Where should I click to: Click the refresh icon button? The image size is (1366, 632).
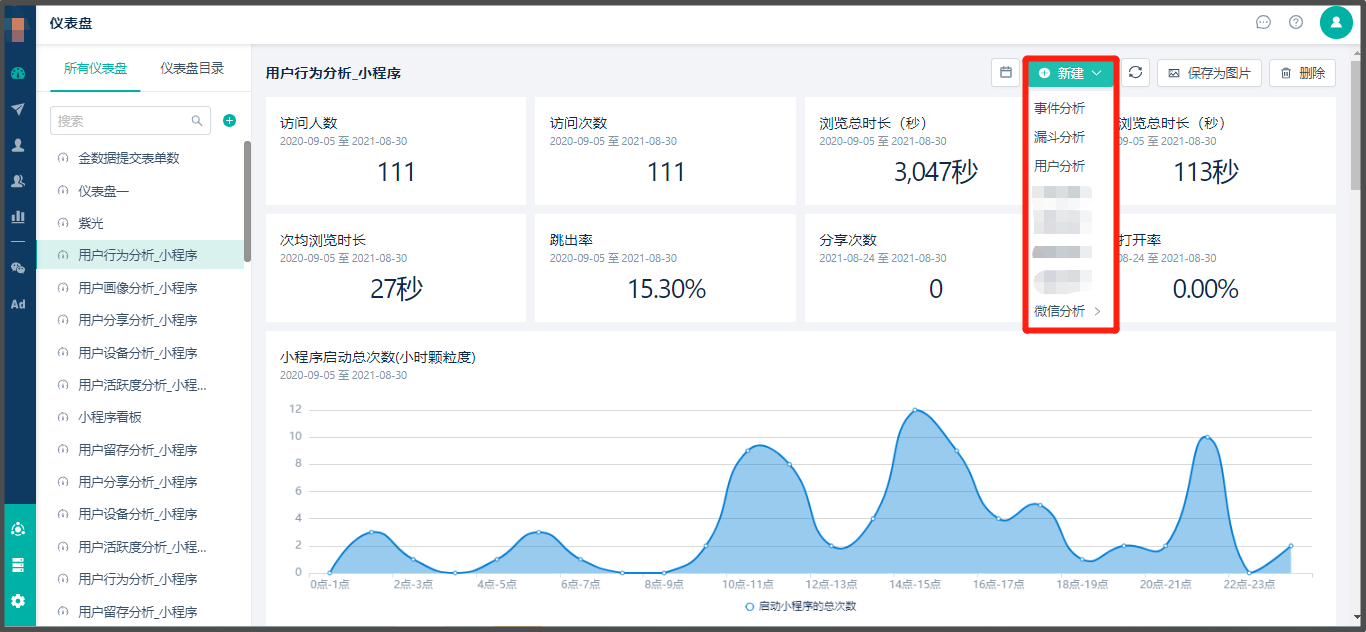(1135, 72)
